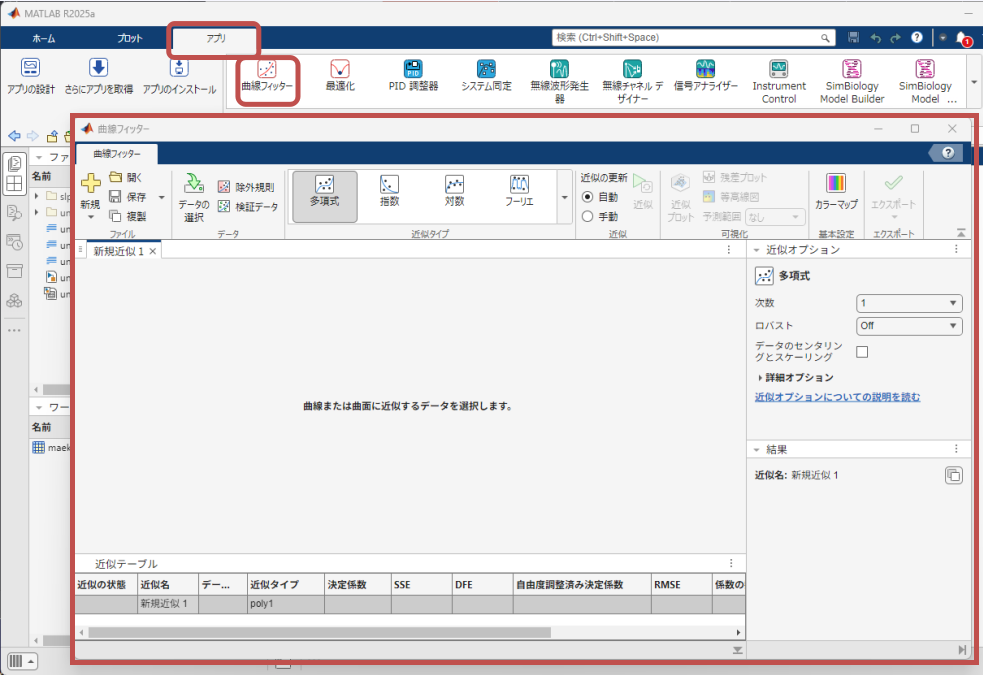Open 近似オプションについての説明を読む link
This screenshot has height=675, width=983.
[x=837, y=397]
